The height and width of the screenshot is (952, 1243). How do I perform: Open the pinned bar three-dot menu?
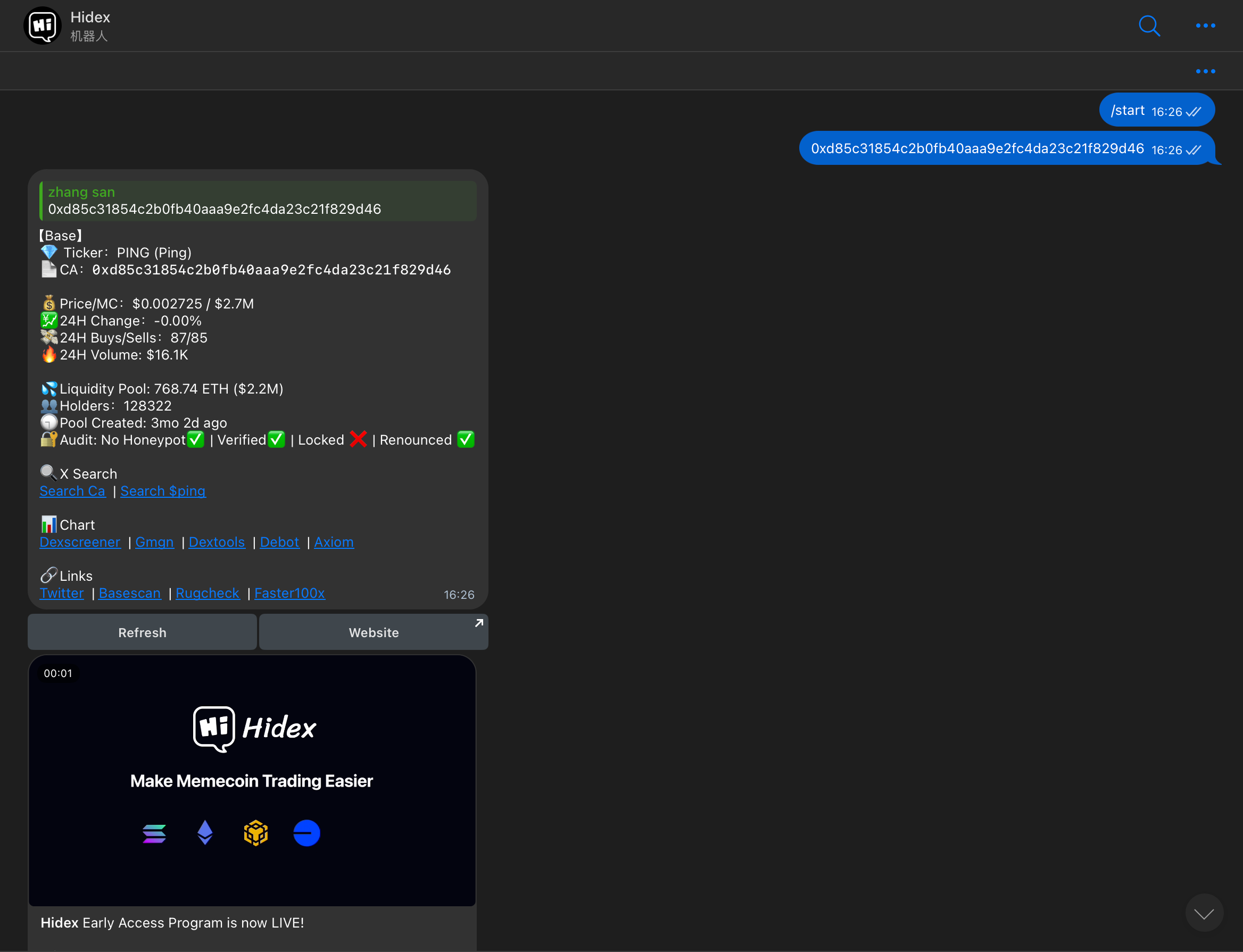pos(1205,71)
